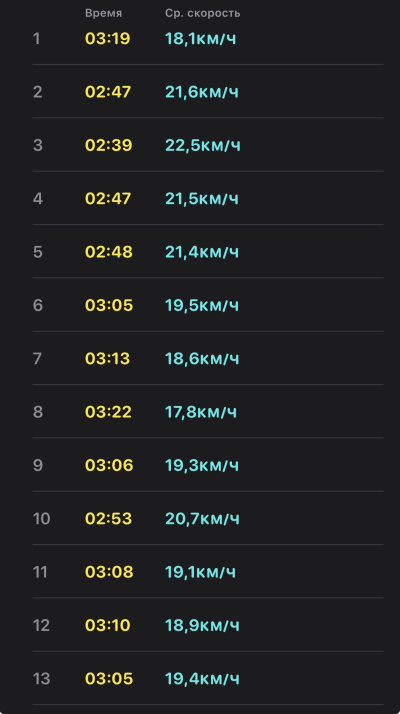Select the Ср. скорость column header

(203, 14)
